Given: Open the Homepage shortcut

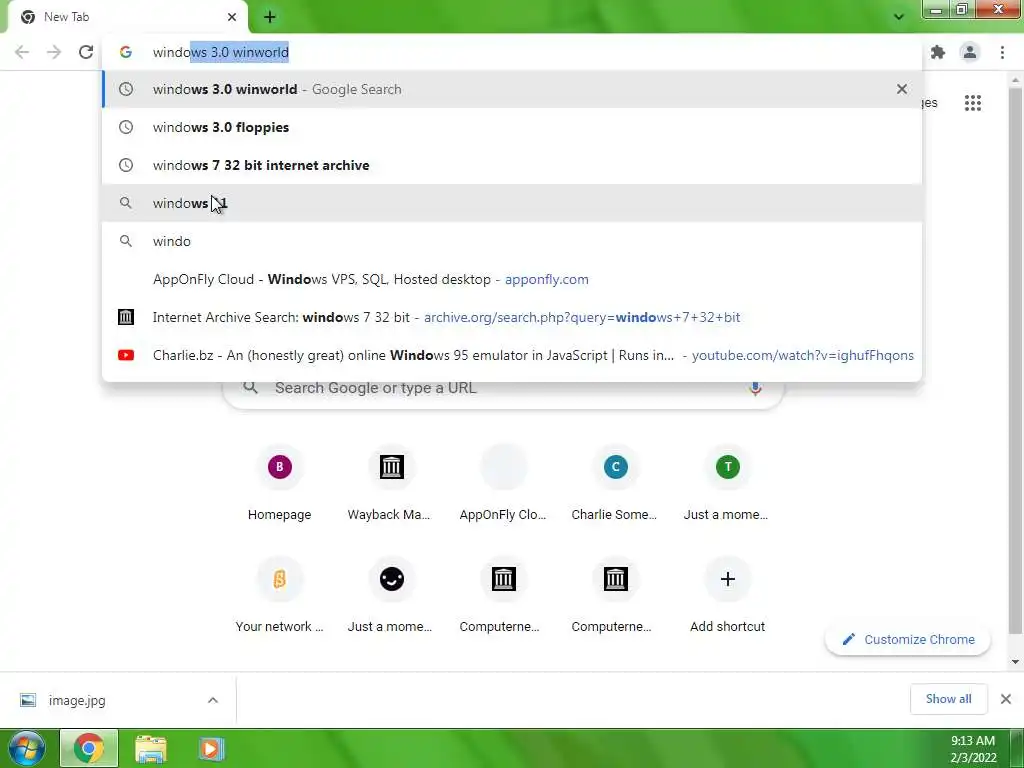Looking at the screenshot, I should tap(280, 483).
